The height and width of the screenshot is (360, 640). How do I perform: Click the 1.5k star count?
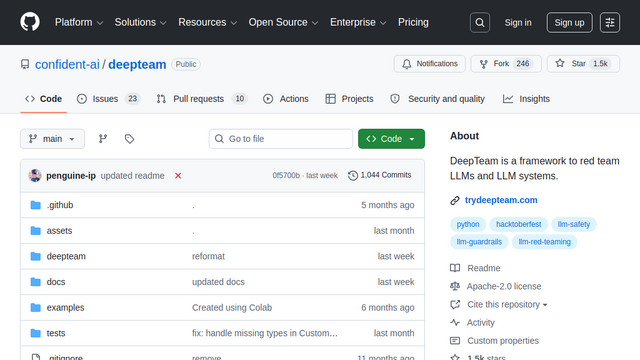pos(600,64)
